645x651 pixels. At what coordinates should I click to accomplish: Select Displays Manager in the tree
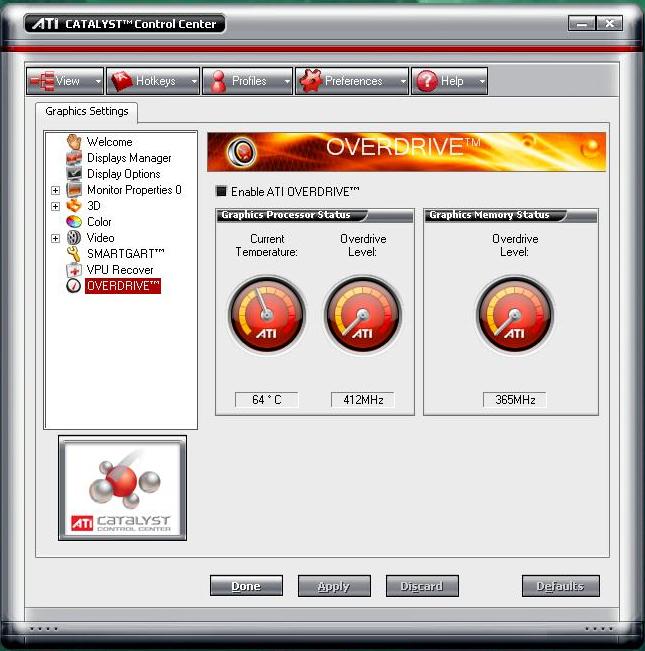129,158
